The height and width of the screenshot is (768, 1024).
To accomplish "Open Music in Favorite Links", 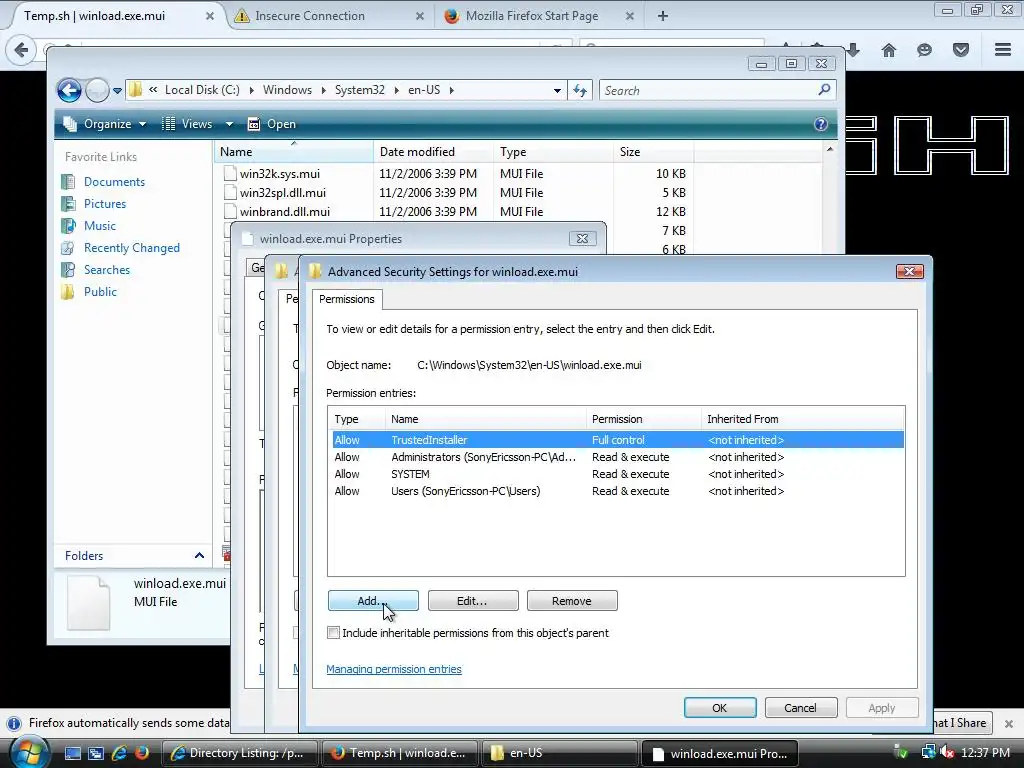I will (99, 226).
